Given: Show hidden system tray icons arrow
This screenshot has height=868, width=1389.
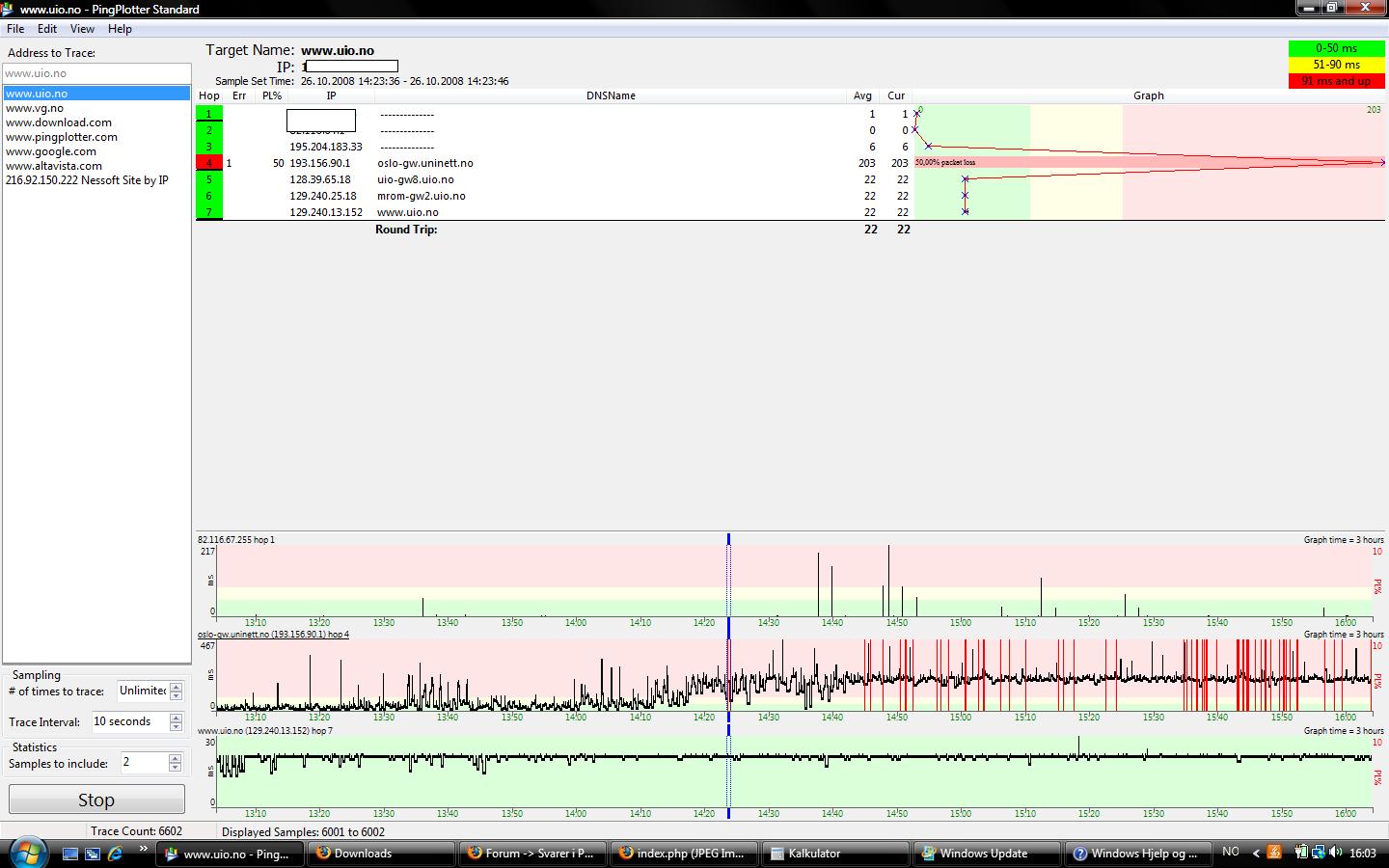Looking at the screenshot, I should (1256, 853).
